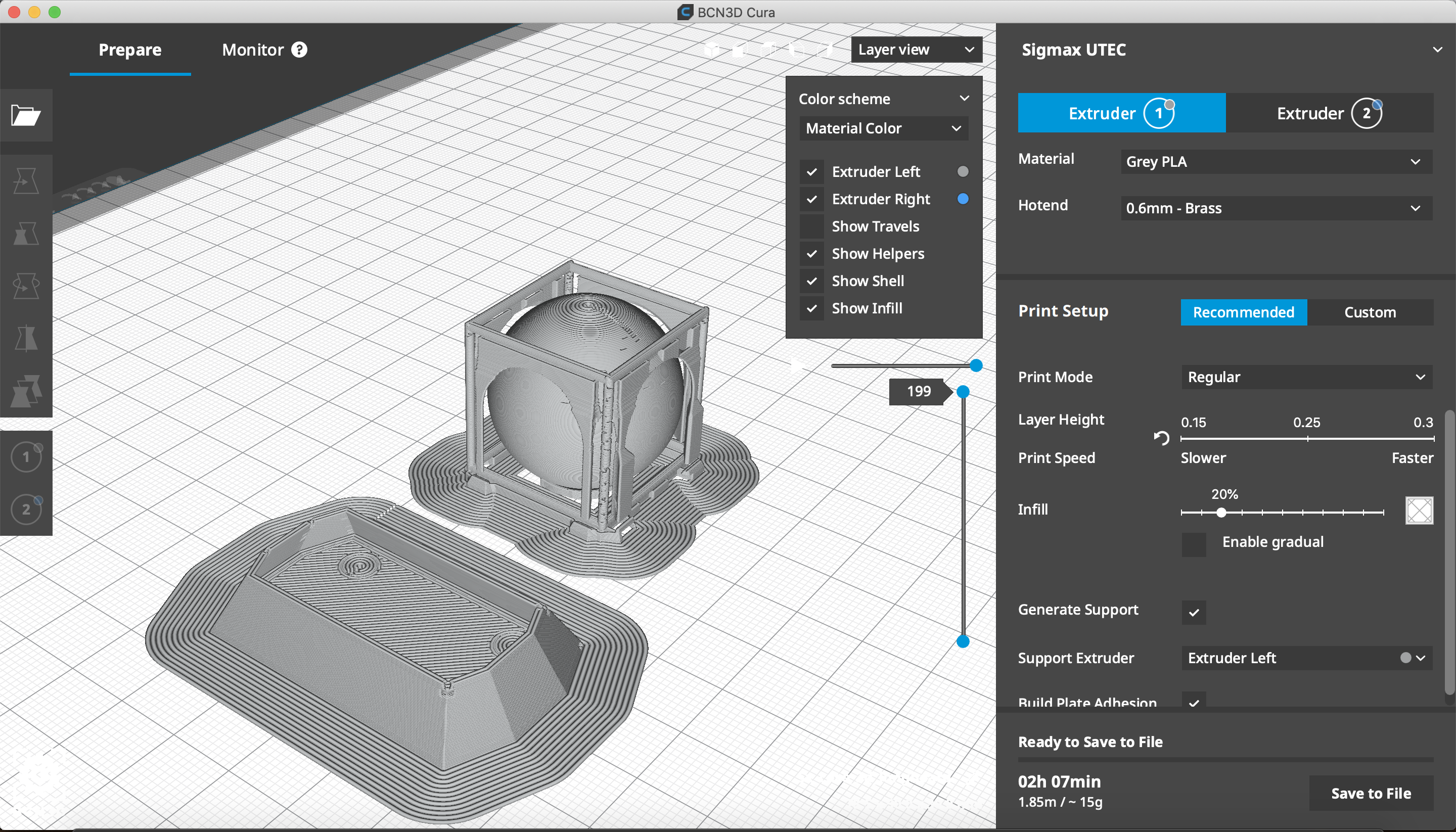Viewport: 1456px width, 832px height.
Task: Choose Custom print setup mode
Action: [1370, 312]
